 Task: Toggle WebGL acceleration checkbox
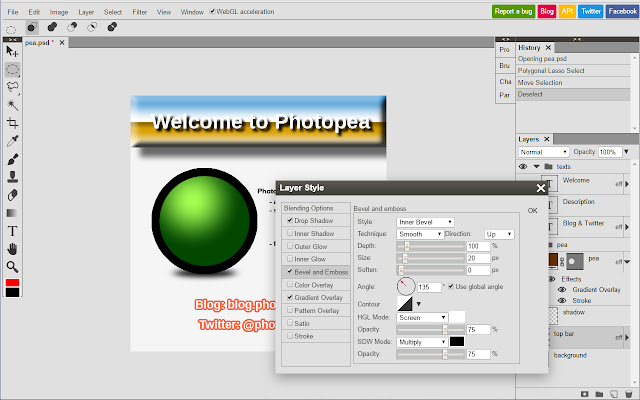click(x=212, y=11)
